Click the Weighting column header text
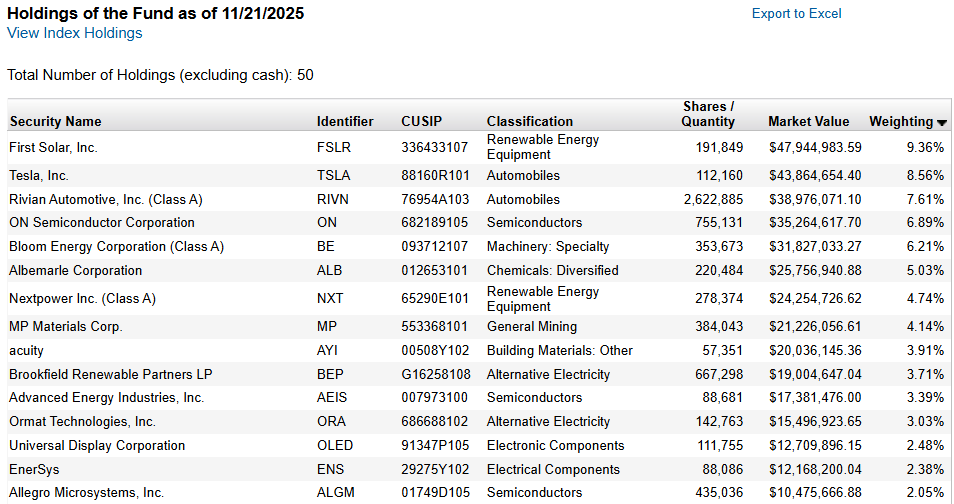 pos(900,122)
